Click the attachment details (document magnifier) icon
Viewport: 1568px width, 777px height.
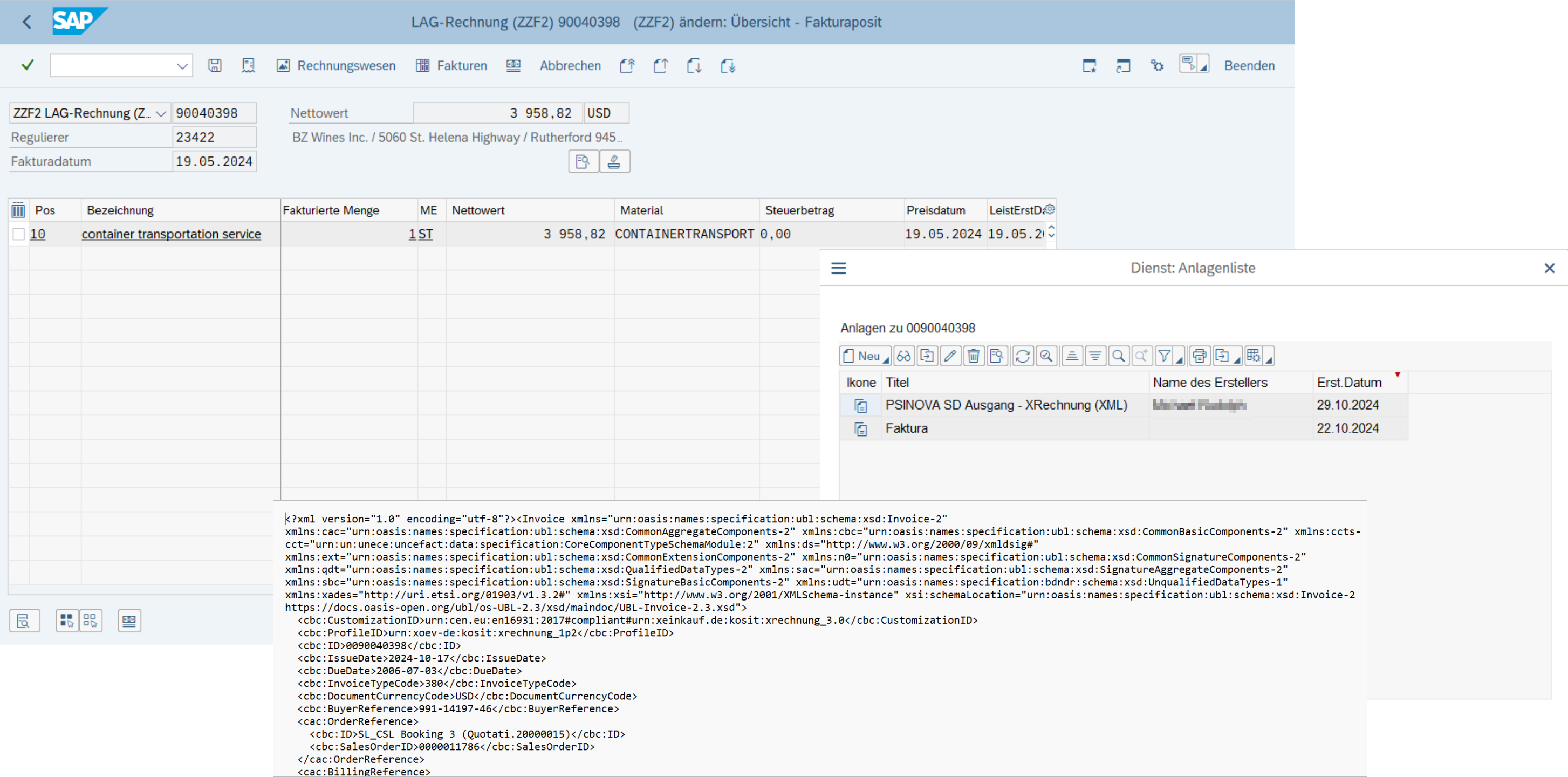click(x=996, y=356)
